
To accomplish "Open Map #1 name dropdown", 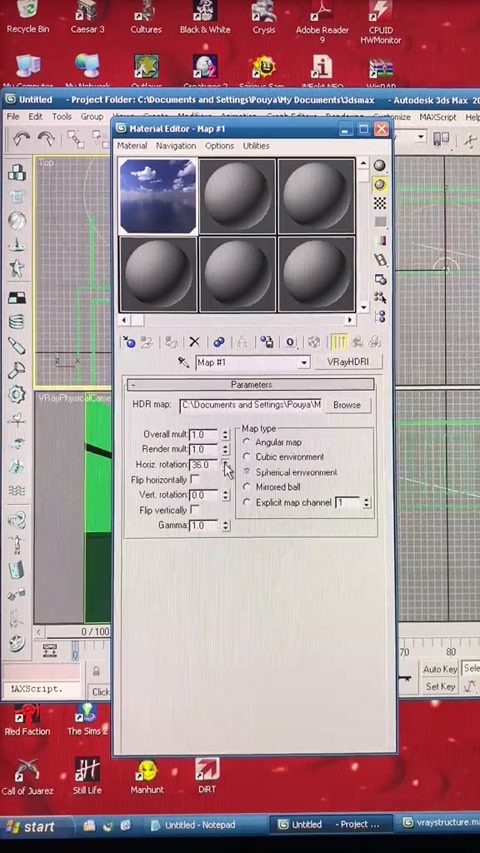I will pos(304,363).
